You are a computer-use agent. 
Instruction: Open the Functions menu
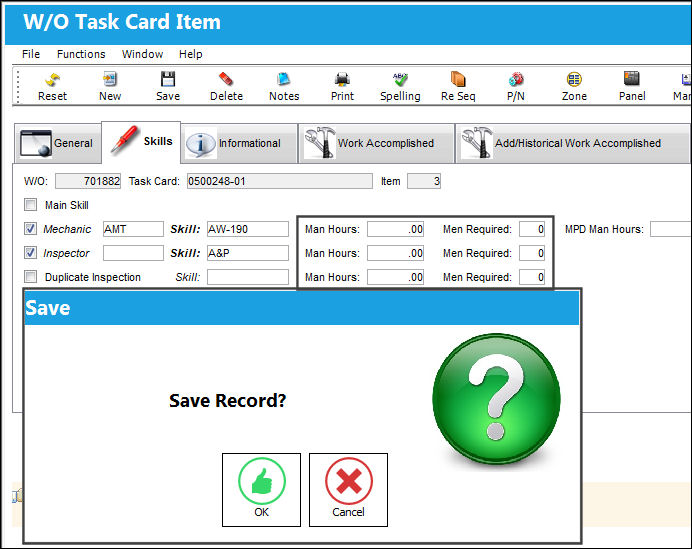click(81, 54)
